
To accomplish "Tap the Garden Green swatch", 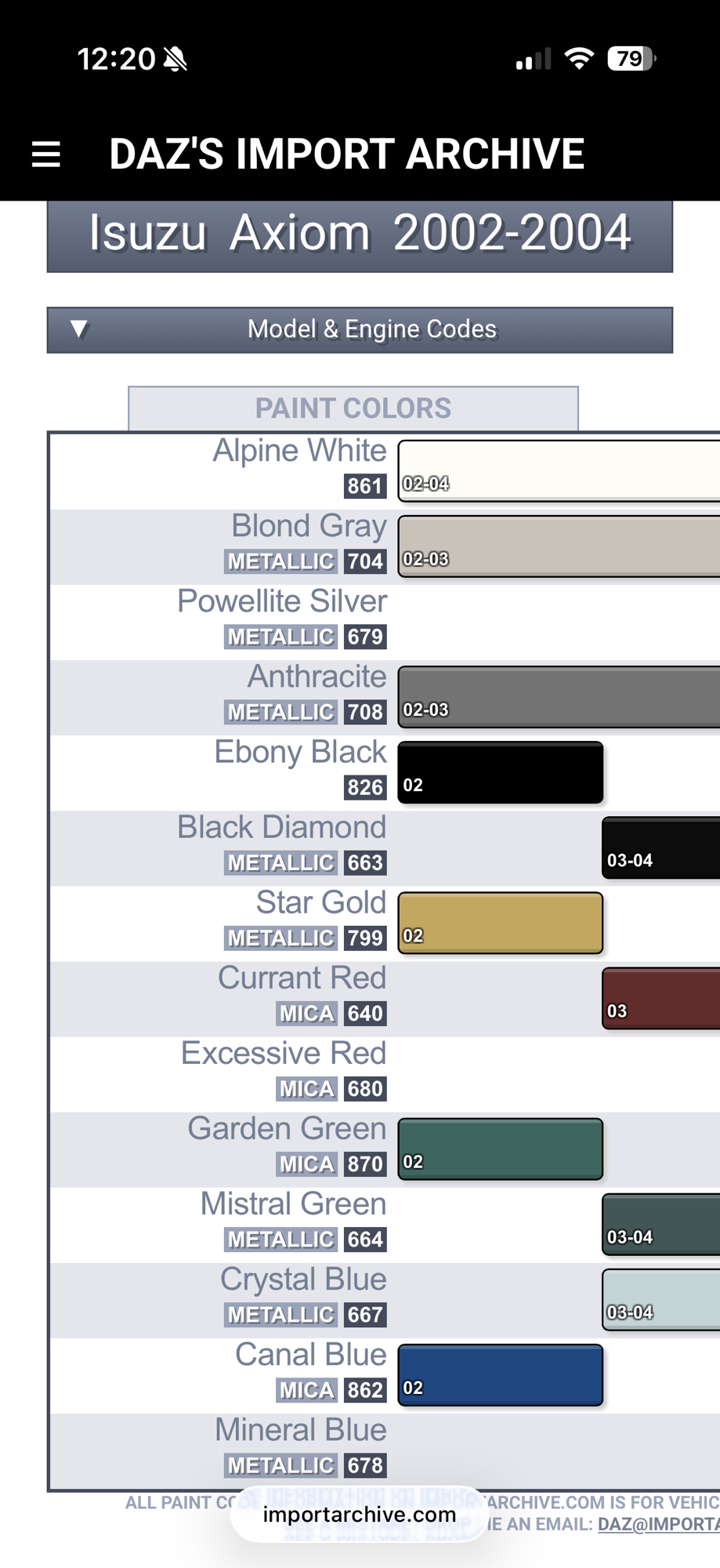I will coord(501,1149).
